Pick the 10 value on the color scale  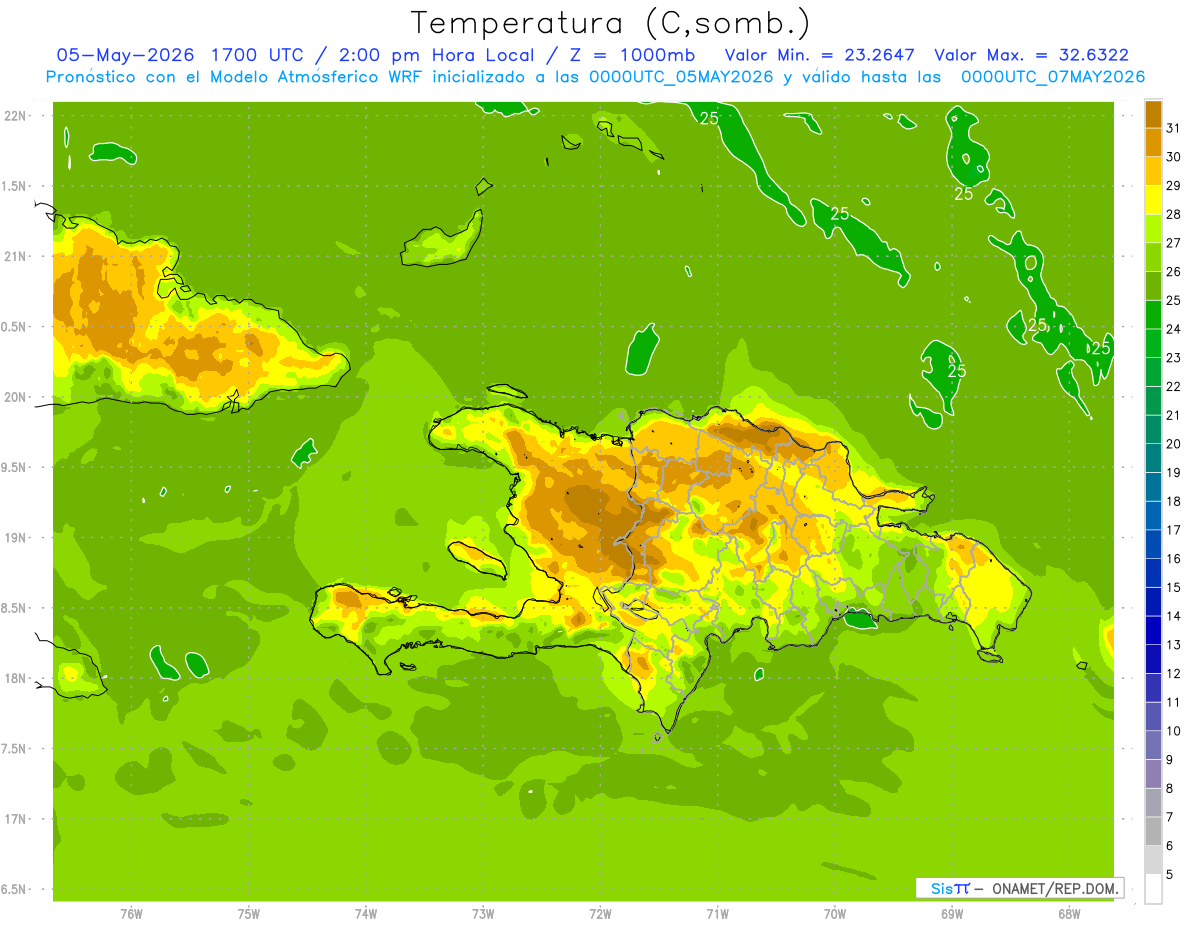(1174, 731)
